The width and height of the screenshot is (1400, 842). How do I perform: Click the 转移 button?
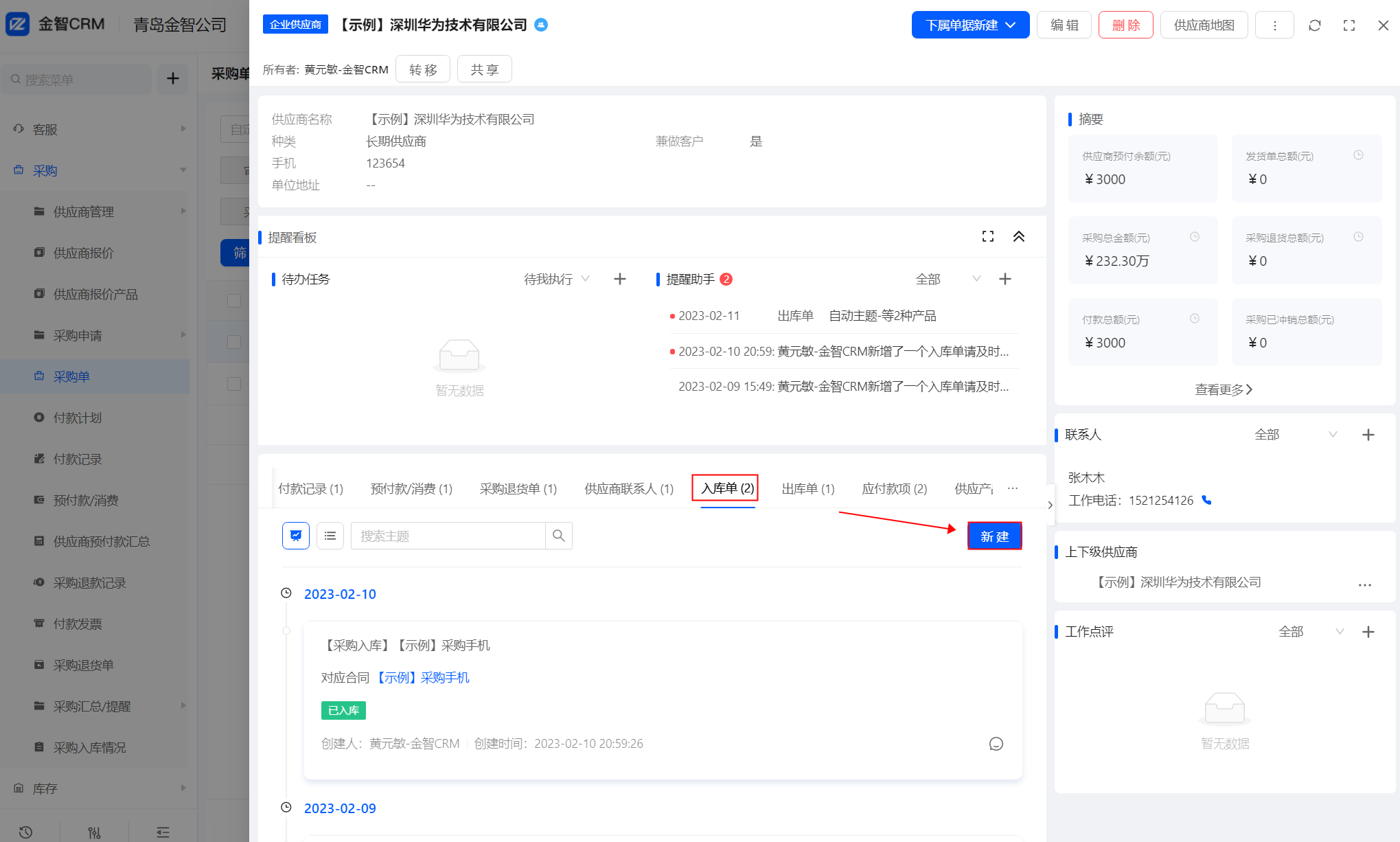423,69
